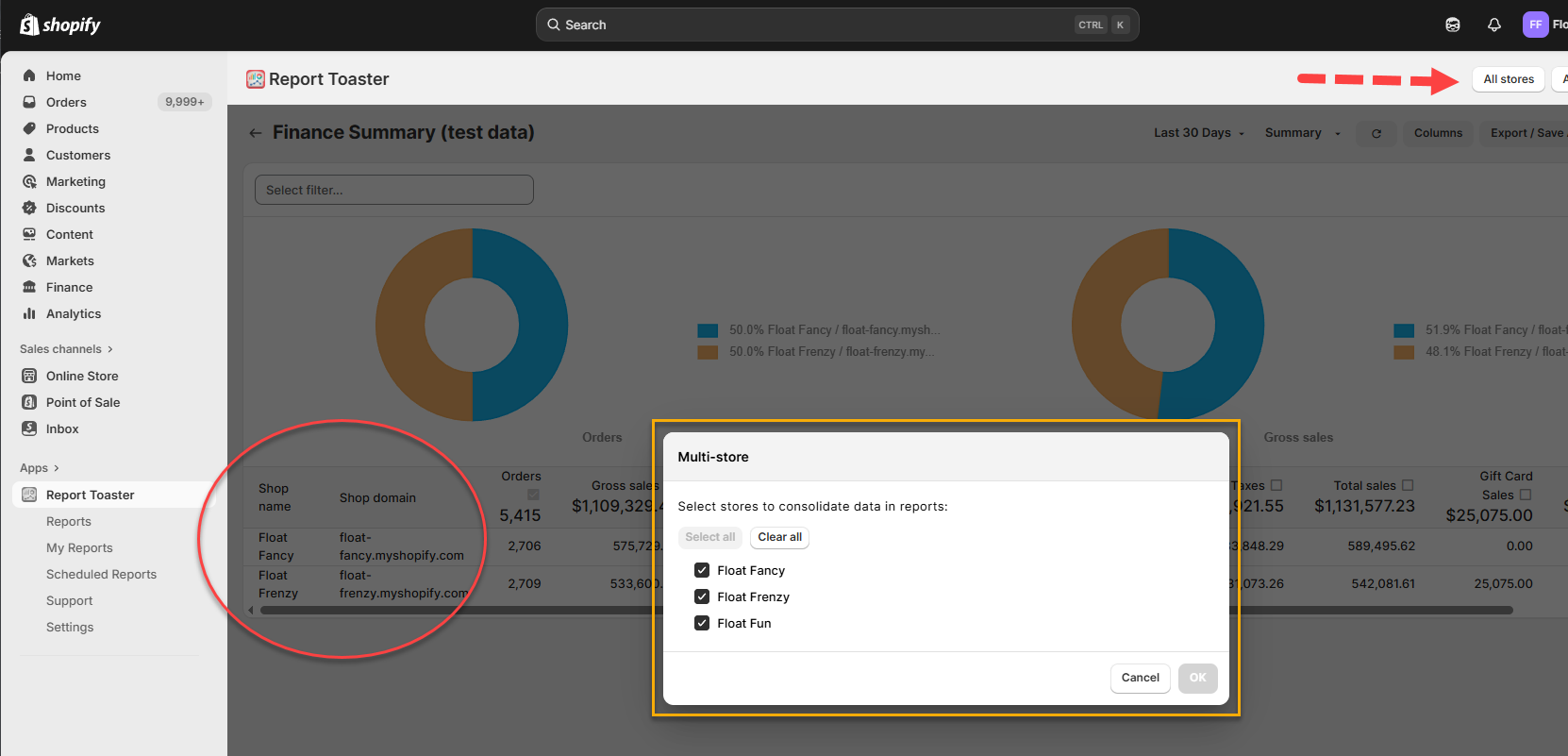Click the Home icon in sidebar

pos(29,76)
